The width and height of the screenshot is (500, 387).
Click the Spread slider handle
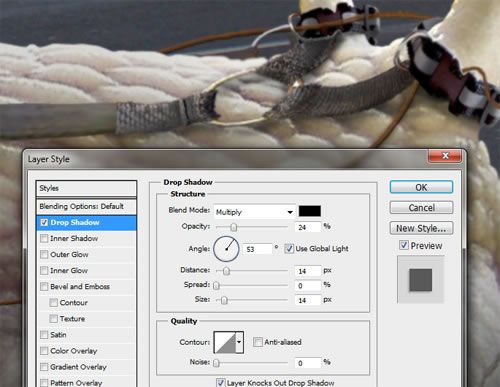(216, 286)
